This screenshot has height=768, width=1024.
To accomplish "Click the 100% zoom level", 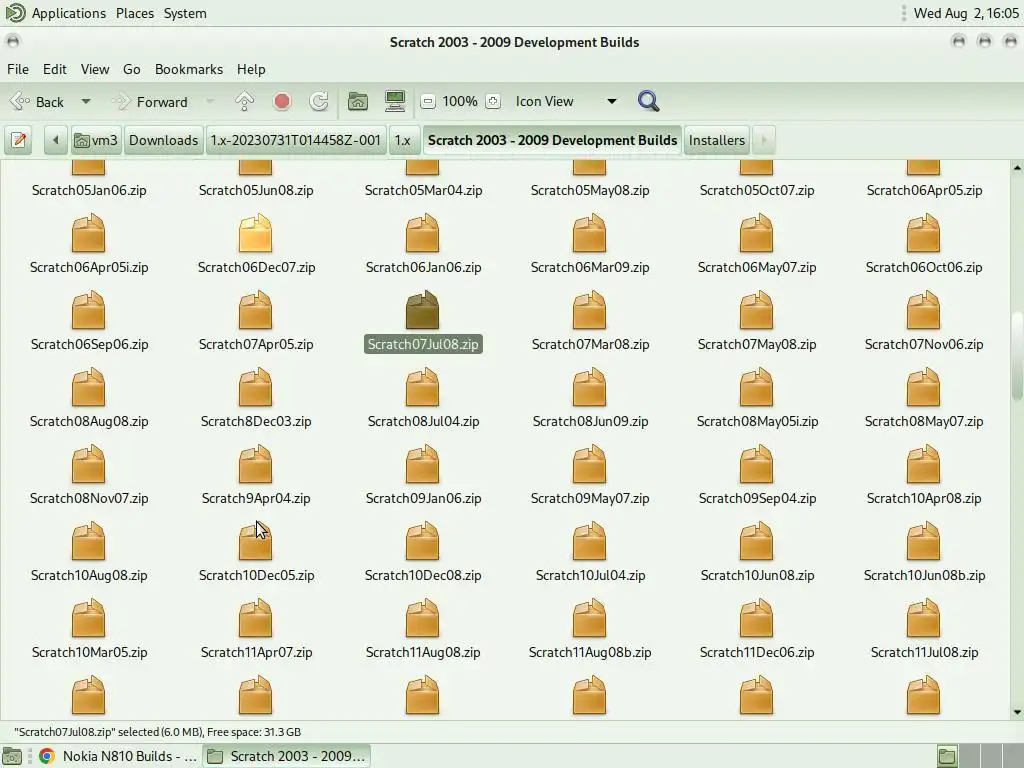I will (x=460, y=101).
